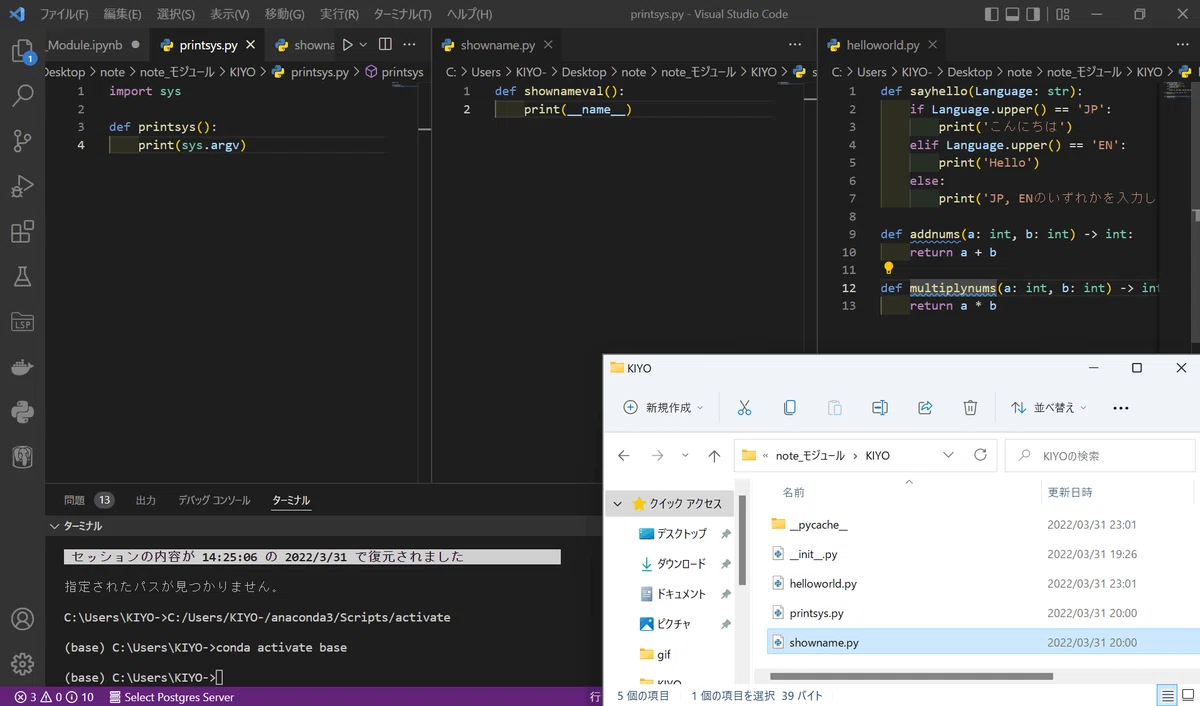The image size is (1200, 706).
Task: Switch to 出力 panel tab
Action: pos(146,500)
